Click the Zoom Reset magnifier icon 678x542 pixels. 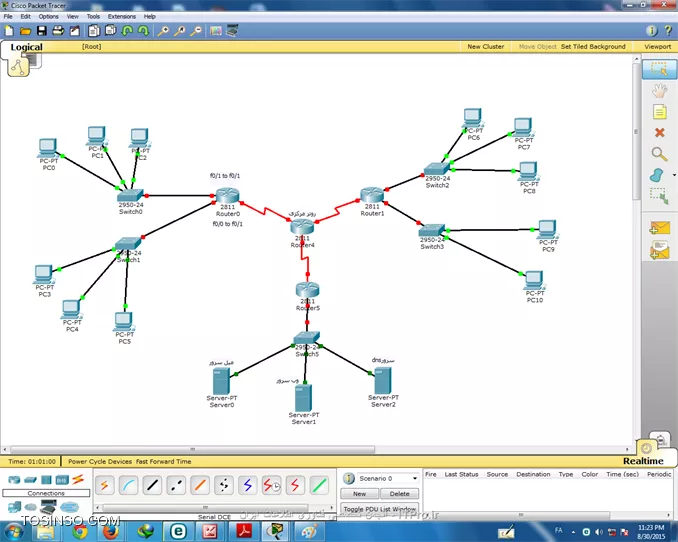179,31
